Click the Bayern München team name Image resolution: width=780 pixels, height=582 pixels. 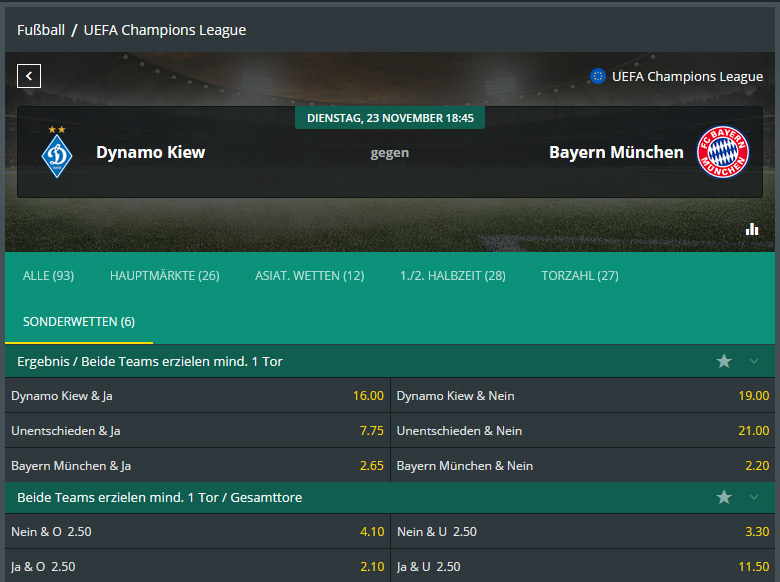(616, 152)
